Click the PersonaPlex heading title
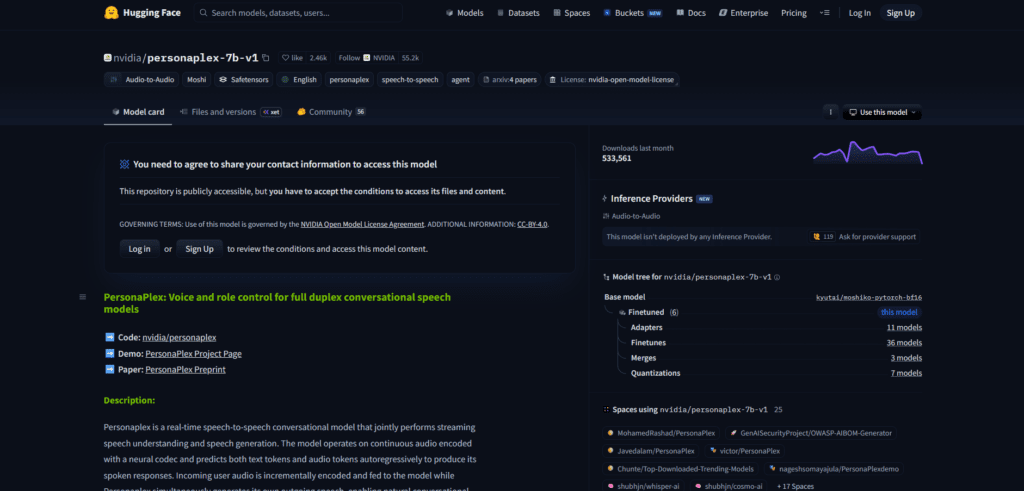The height and width of the screenshot is (491, 1024). [277, 303]
